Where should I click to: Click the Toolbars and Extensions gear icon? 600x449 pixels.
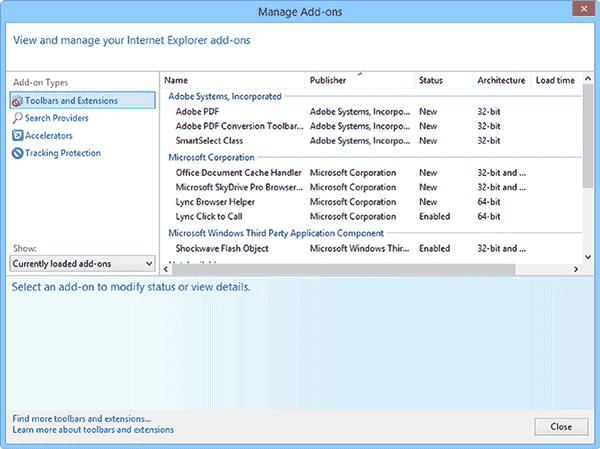[17, 101]
